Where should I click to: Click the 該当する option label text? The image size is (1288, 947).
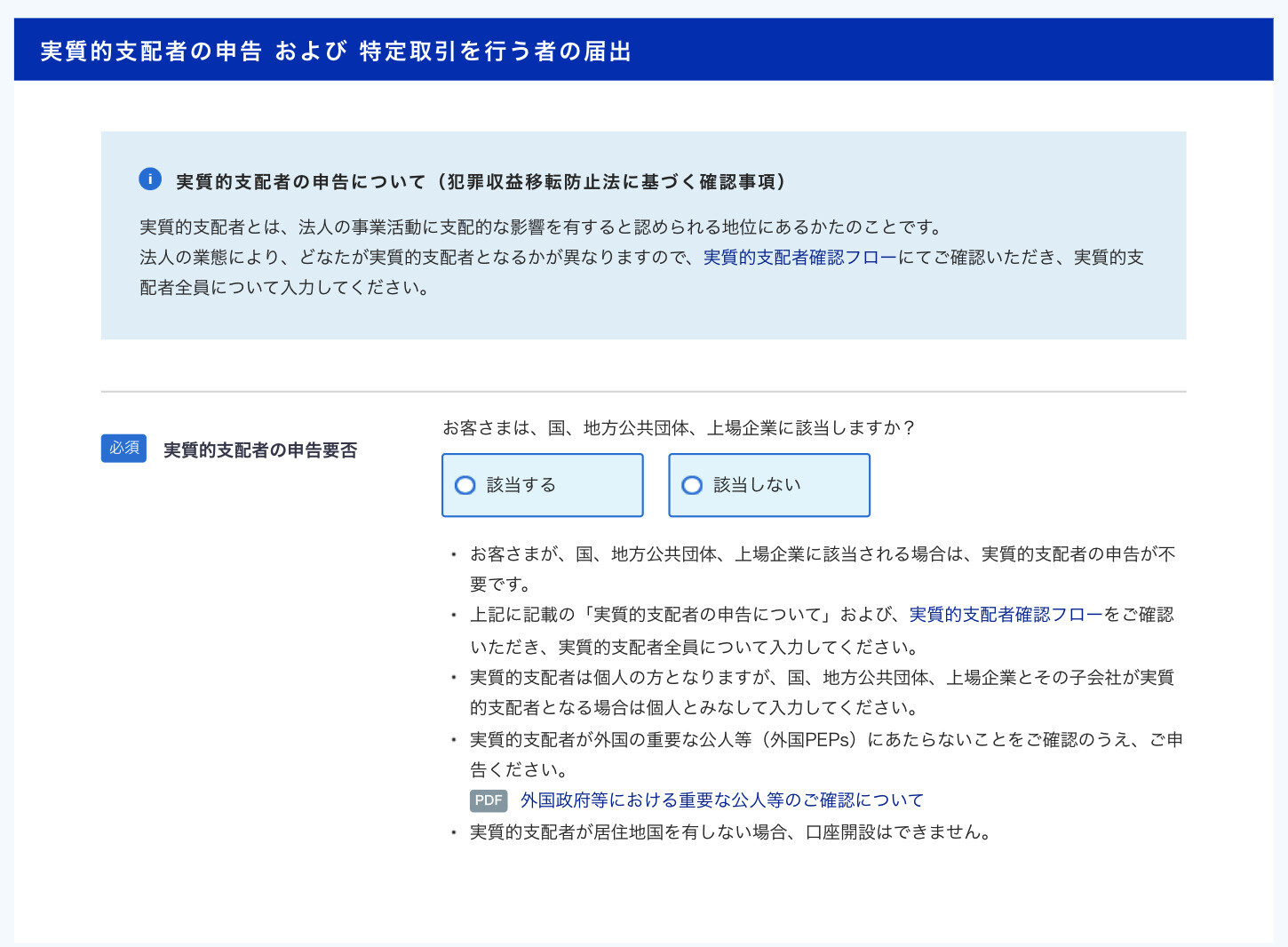(x=521, y=485)
